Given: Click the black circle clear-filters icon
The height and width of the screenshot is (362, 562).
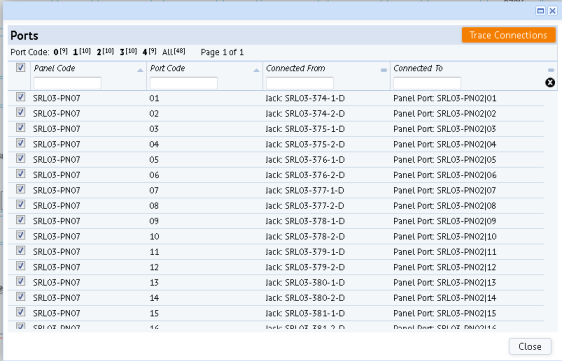Looking at the screenshot, I should pos(550,83).
